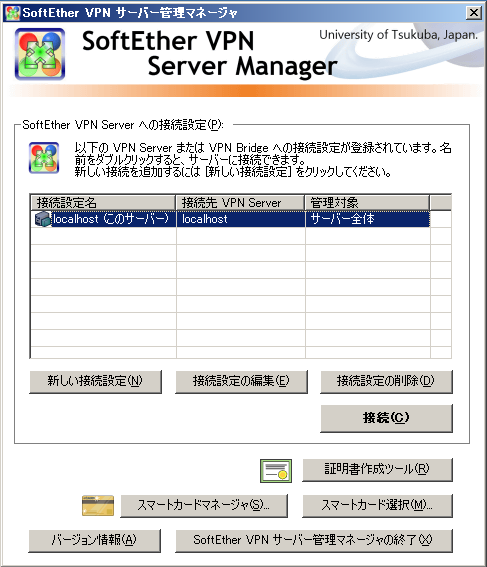Create a new connection via 新しい接続設定(N)
This screenshot has height=567, width=487.
pyautogui.click(x=95, y=381)
